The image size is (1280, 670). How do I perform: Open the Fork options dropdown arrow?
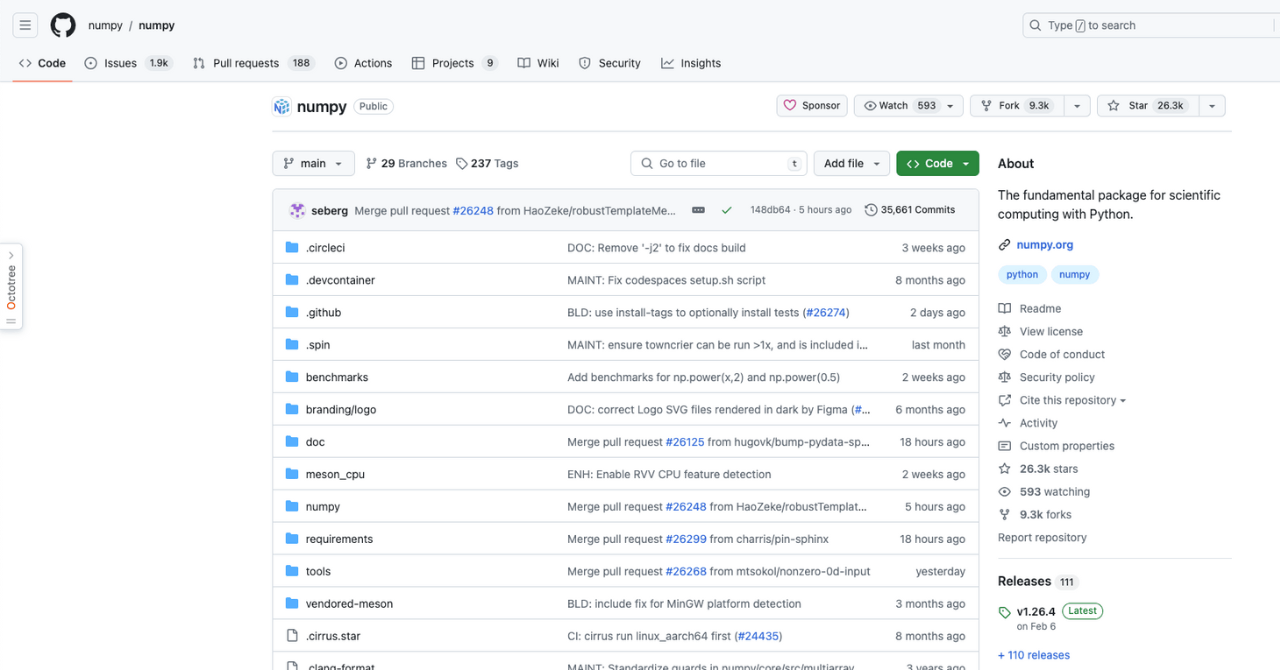tap(1077, 106)
